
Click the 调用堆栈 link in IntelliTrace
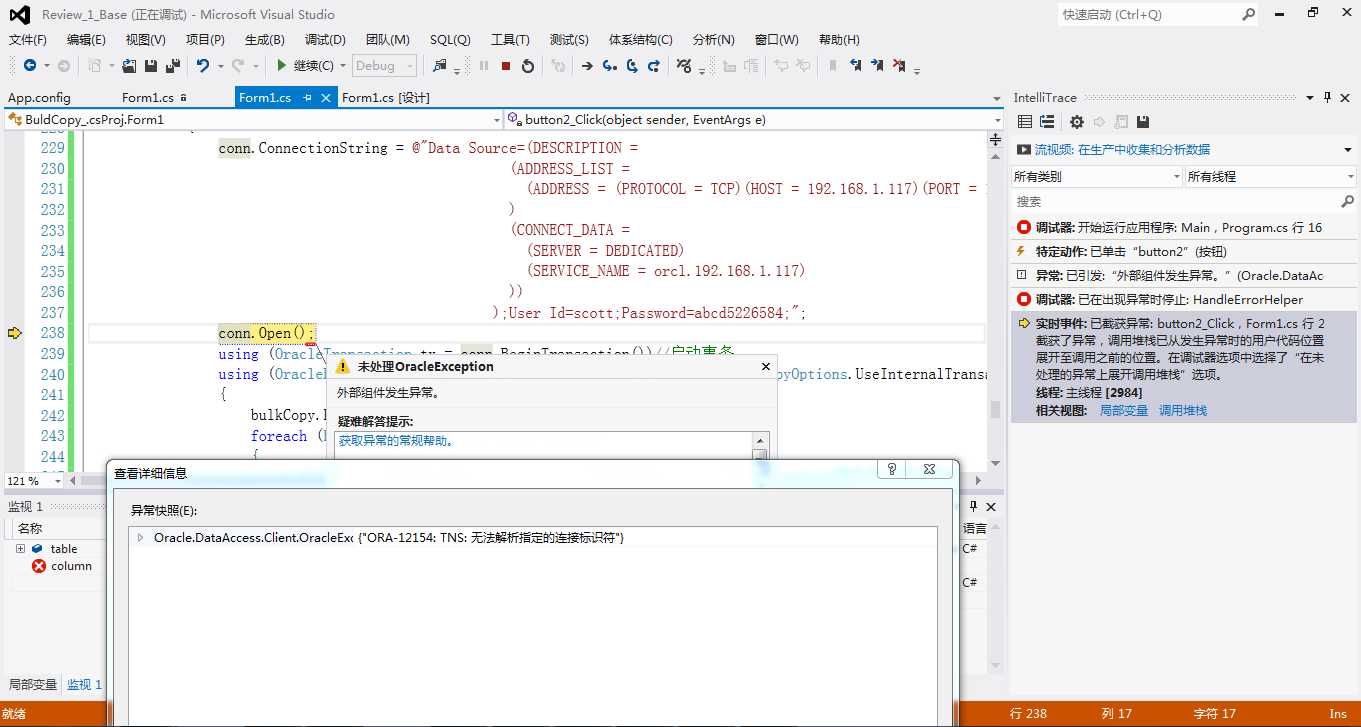click(1183, 411)
